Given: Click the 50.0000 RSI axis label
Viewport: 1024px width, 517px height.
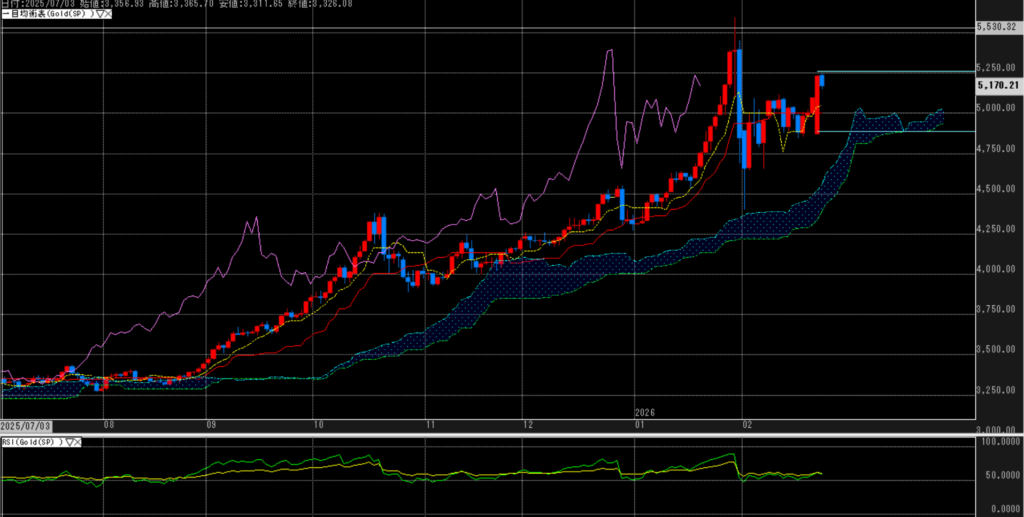Looking at the screenshot, I should tap(997, 476).
